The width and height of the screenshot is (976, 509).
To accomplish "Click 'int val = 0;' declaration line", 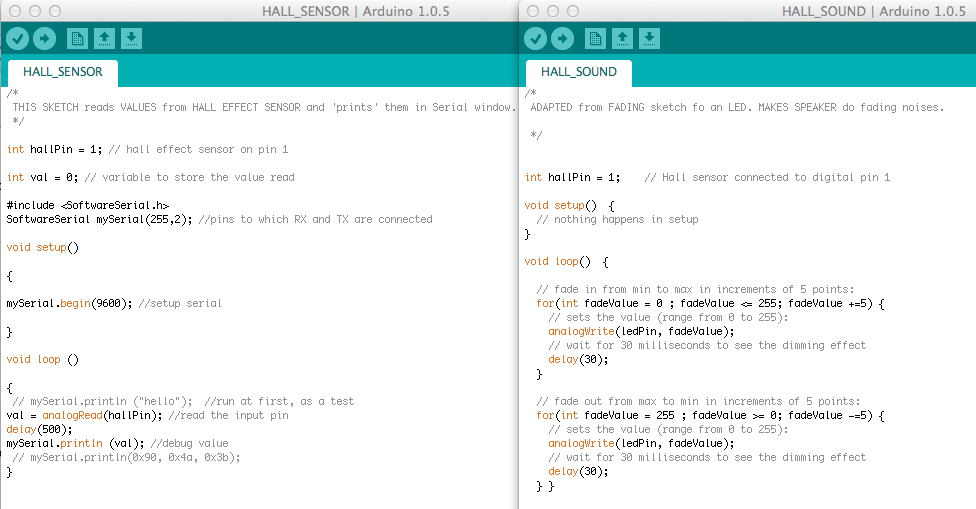I will click(x=151, y=177).
